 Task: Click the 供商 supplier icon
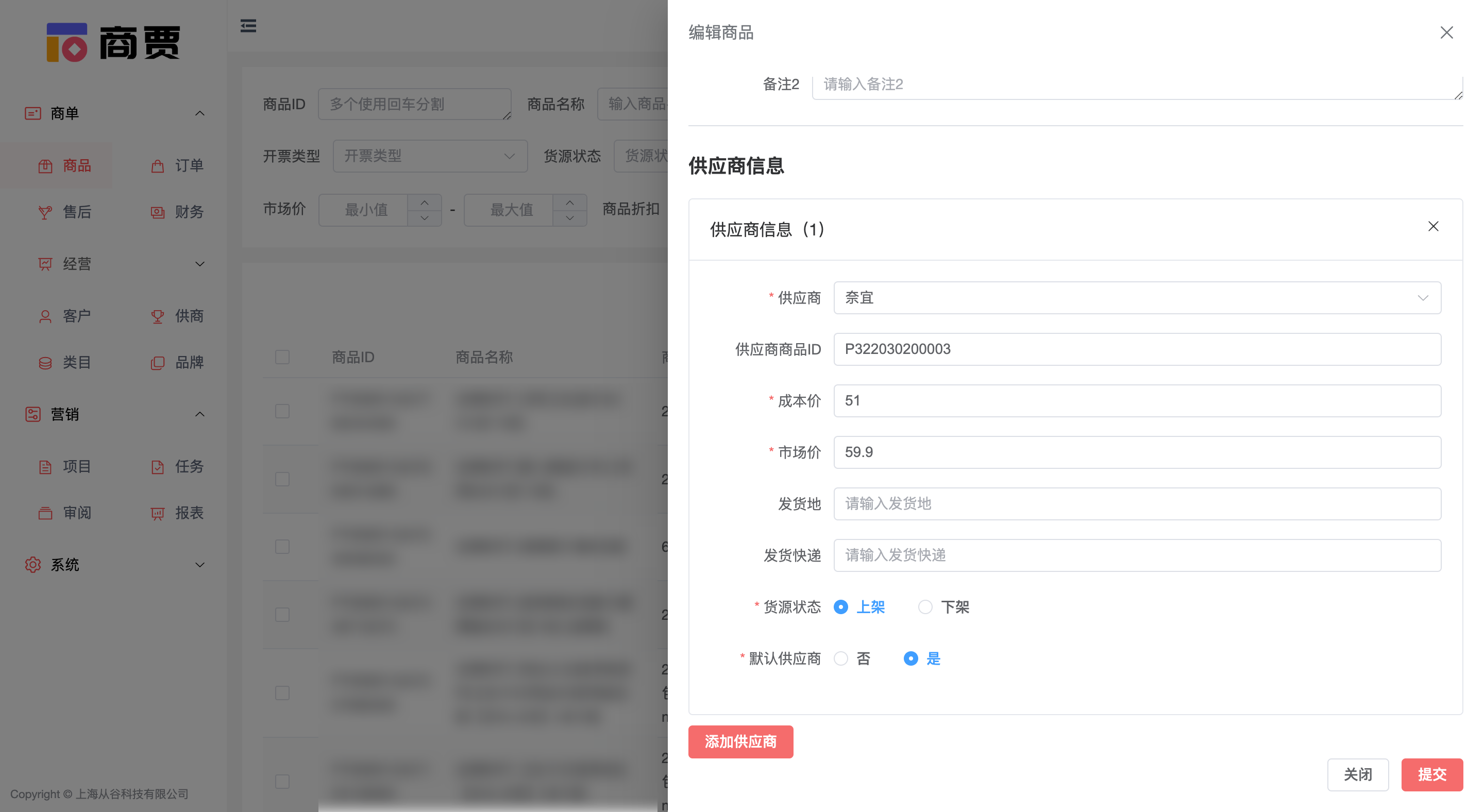(x=157, y=316)
